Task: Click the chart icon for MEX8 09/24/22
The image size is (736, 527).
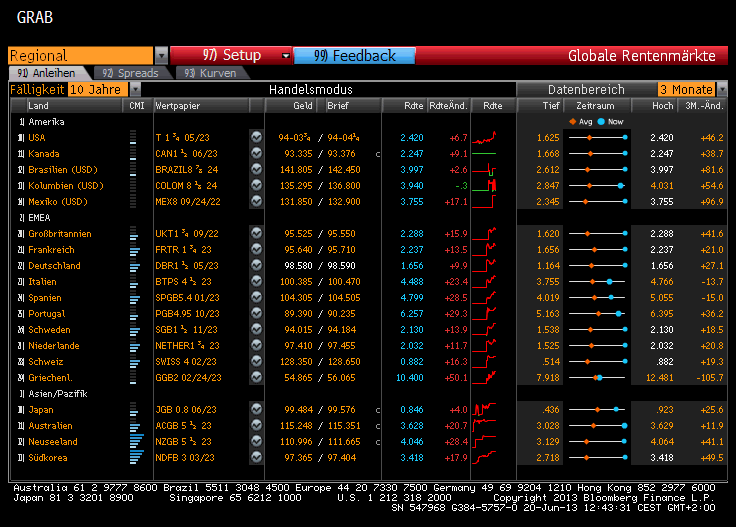Action: point(256,201)
